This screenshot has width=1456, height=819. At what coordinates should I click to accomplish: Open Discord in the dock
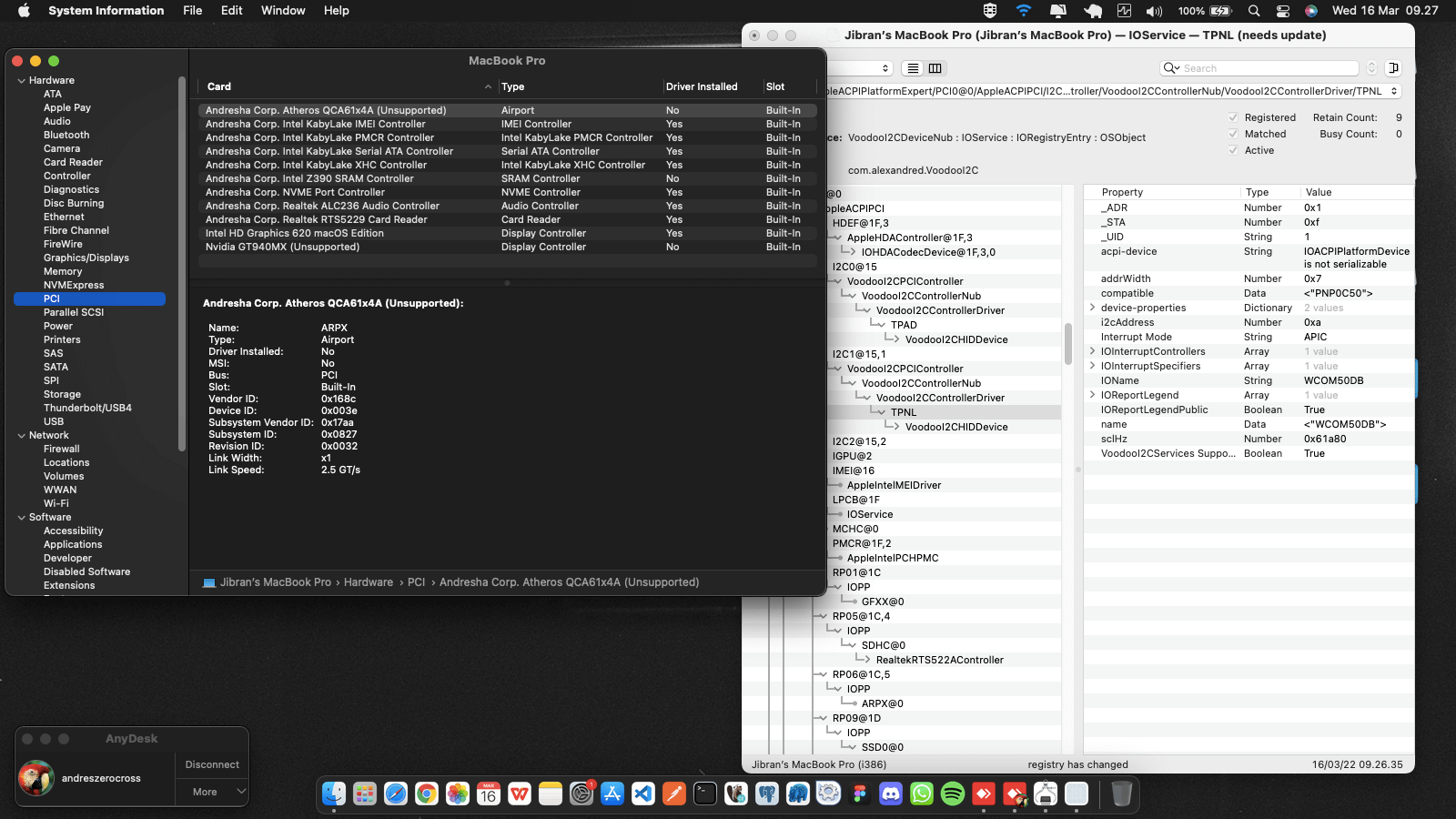[x=891, y=794]
